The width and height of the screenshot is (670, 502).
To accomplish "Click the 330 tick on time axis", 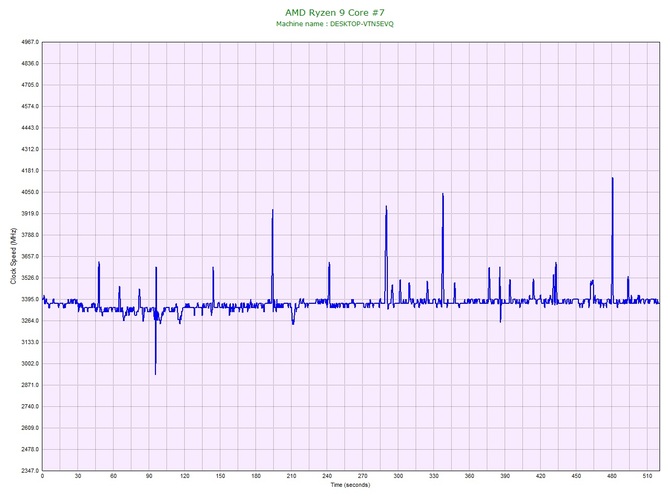I will point(434,476).
